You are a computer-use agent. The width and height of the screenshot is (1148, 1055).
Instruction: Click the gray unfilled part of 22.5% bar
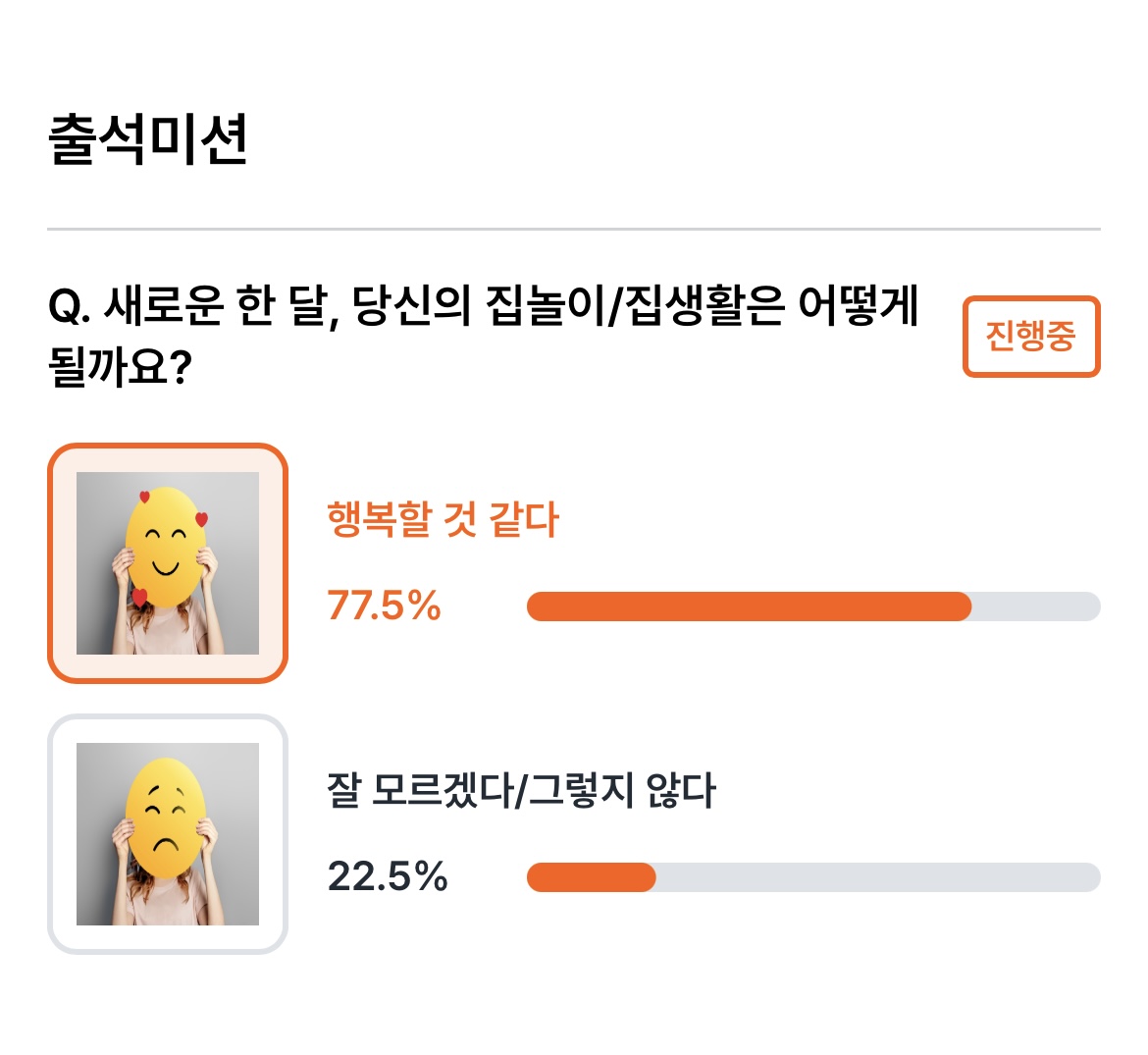pyautogui.click(x=878, y=877)
